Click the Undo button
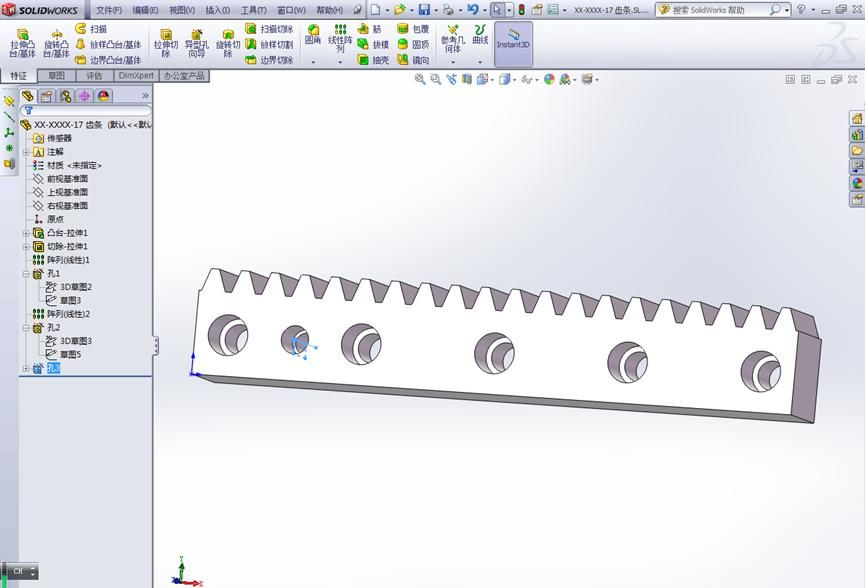Viewport: 865px width, 588px height. (474, 9)
